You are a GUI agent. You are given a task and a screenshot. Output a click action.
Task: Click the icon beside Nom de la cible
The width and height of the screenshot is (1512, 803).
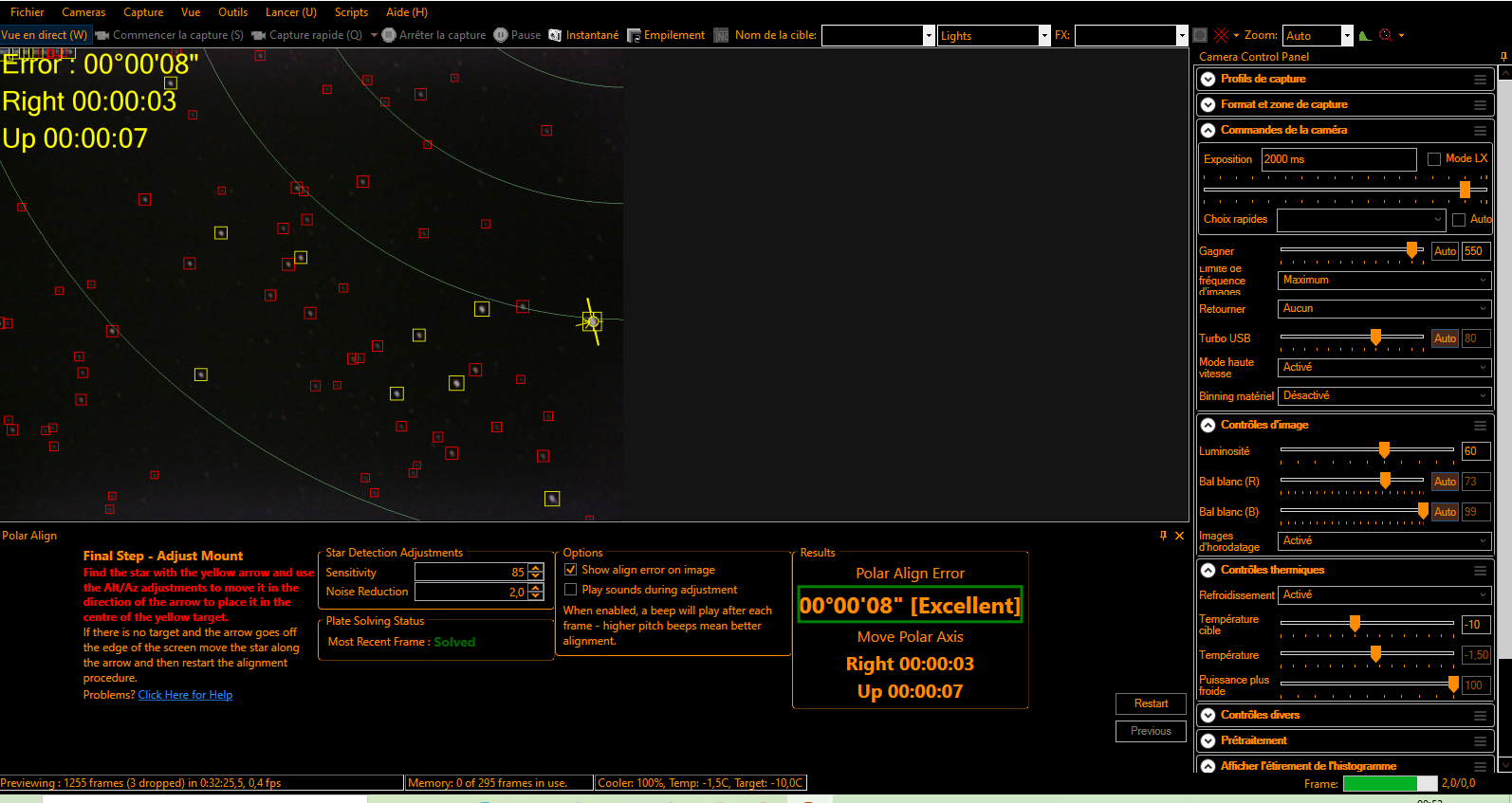tap(721, 35)
